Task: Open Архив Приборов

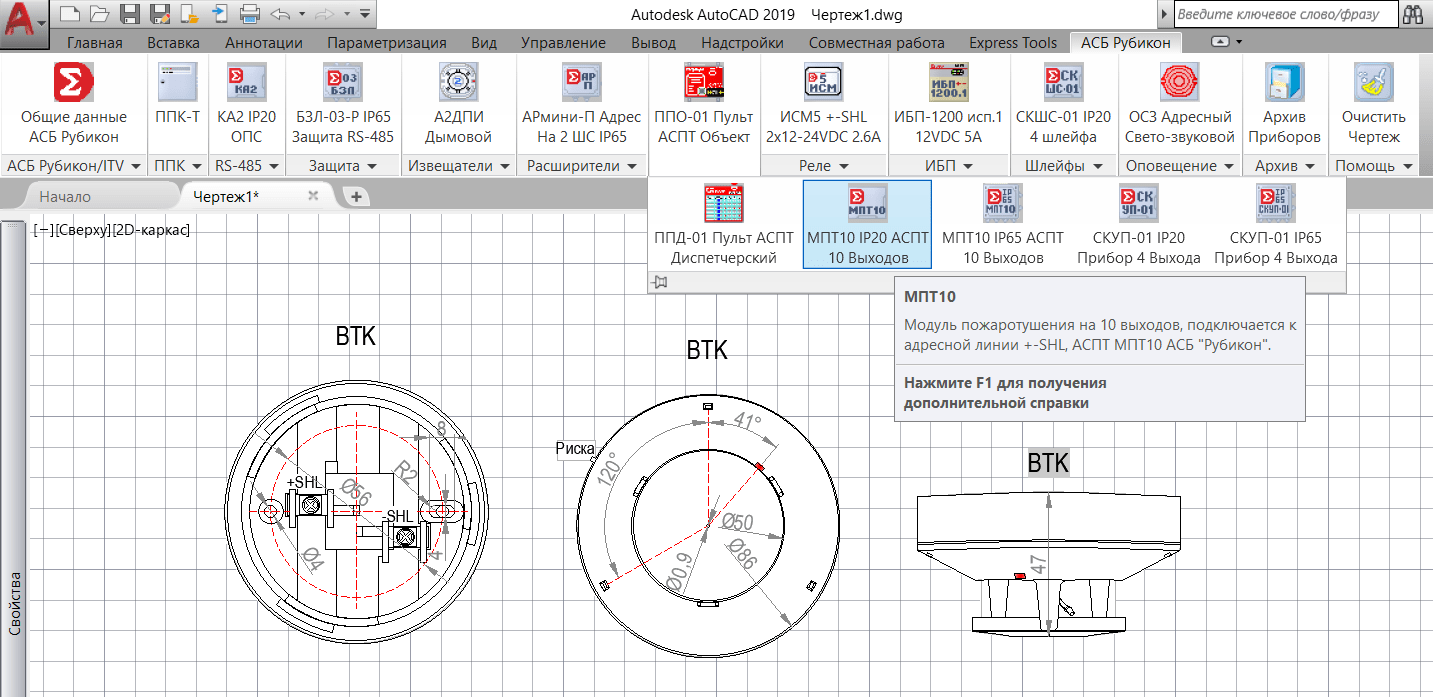Action: point(1285,105)
